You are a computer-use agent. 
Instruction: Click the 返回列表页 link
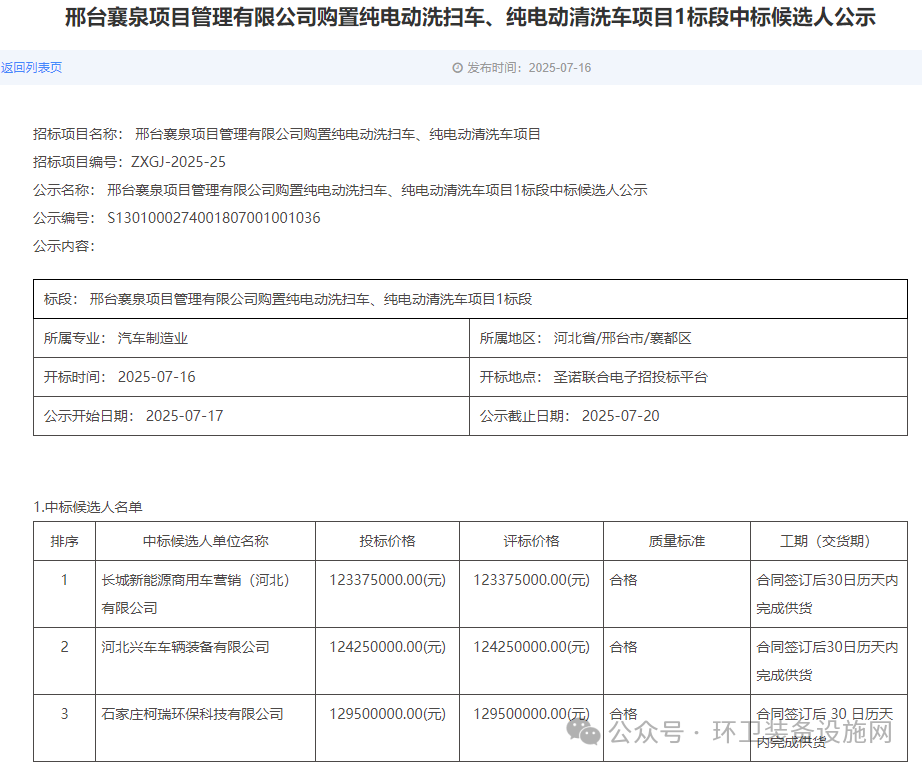[x=31, y=68]
